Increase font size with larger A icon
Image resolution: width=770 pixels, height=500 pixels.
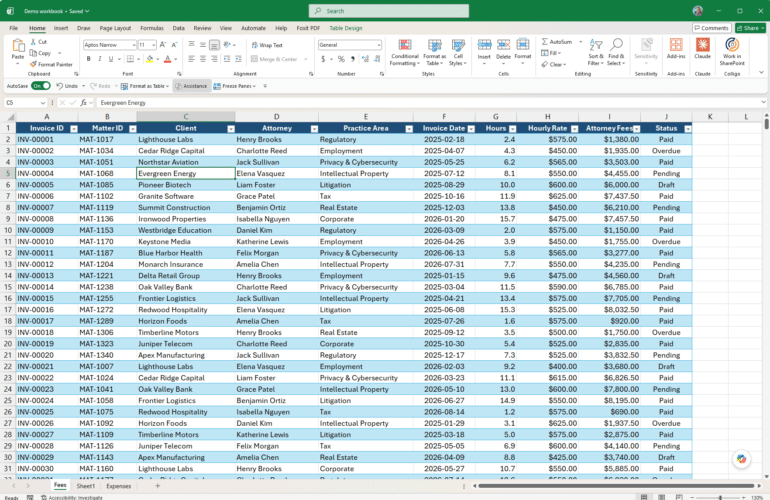[163, 45]
